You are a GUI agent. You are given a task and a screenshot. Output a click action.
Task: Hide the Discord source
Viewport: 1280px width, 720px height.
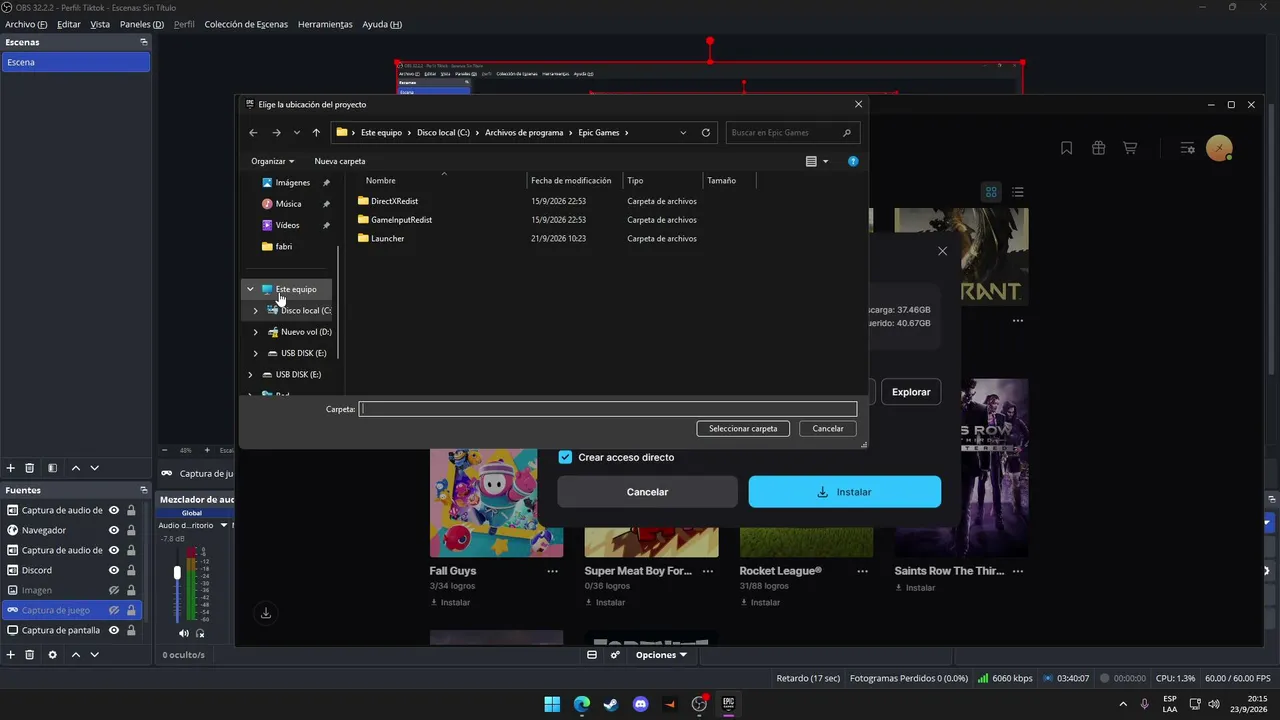pyautogui.click(x=114, y=570)
